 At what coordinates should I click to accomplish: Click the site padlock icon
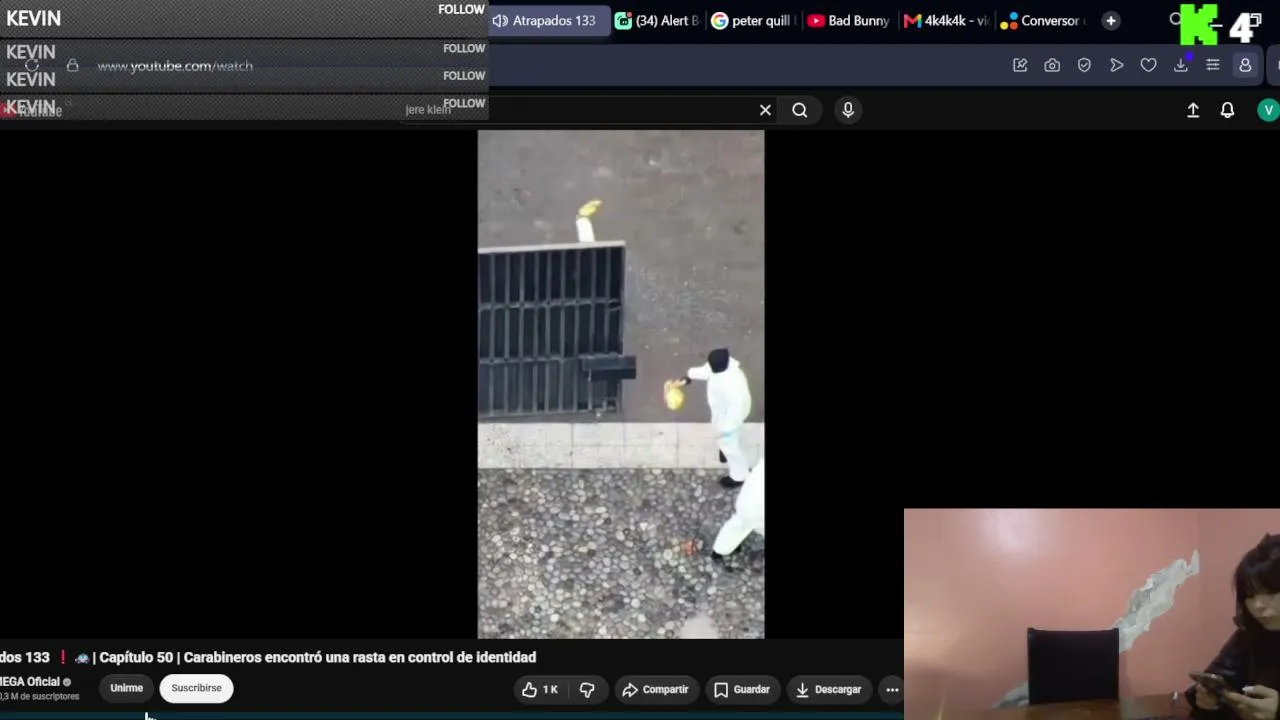(x=72, y=66)
